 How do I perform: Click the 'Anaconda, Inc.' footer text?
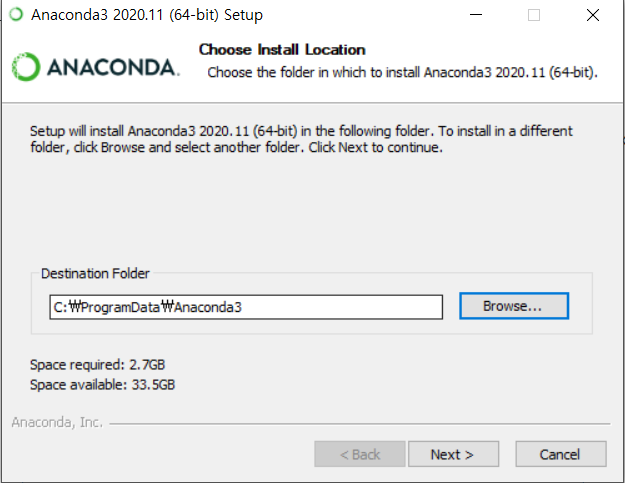click(x=57, y=422)
